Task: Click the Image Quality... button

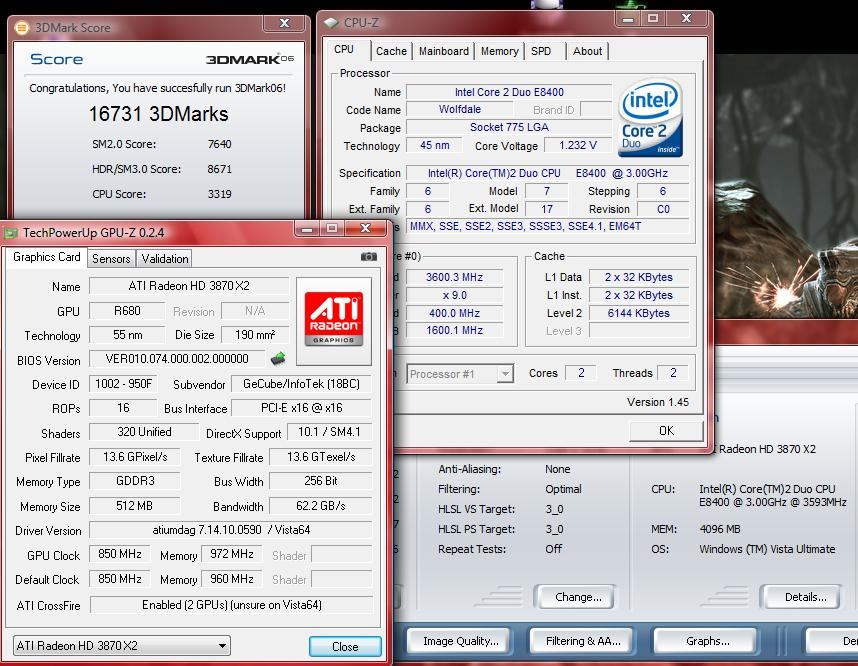Action: pos(461,641)
